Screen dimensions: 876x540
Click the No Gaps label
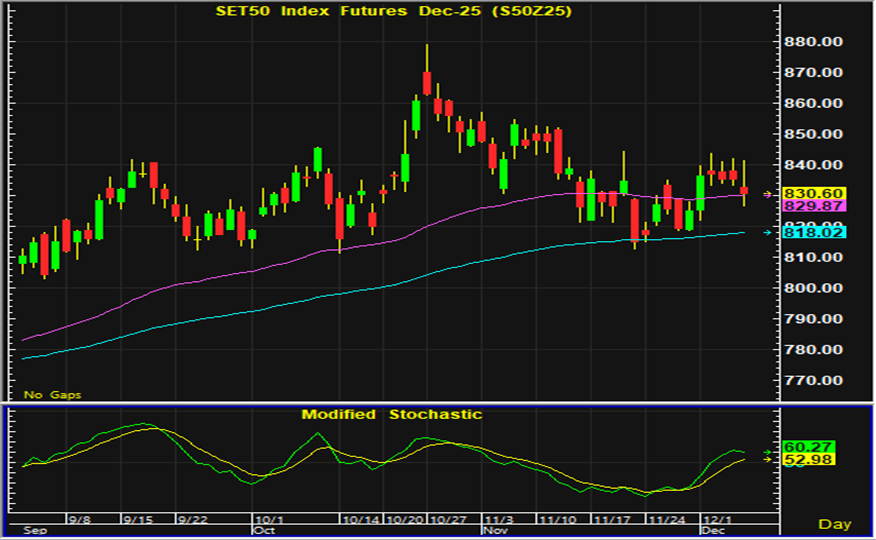[46, 393]
